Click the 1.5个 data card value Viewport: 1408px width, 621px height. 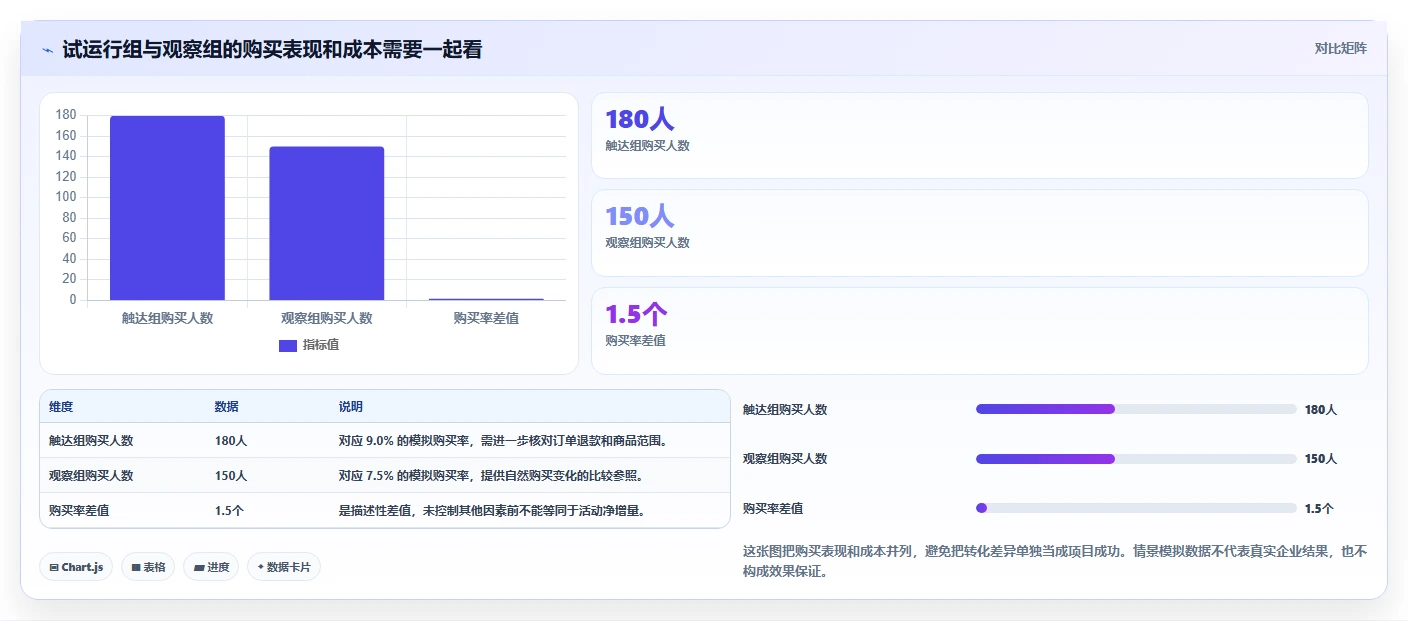click(x=636, y=315)
